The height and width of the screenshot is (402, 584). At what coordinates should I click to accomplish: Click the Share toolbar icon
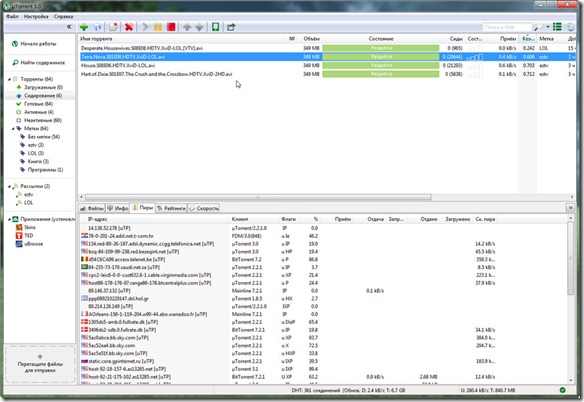[x=231, y=27]
